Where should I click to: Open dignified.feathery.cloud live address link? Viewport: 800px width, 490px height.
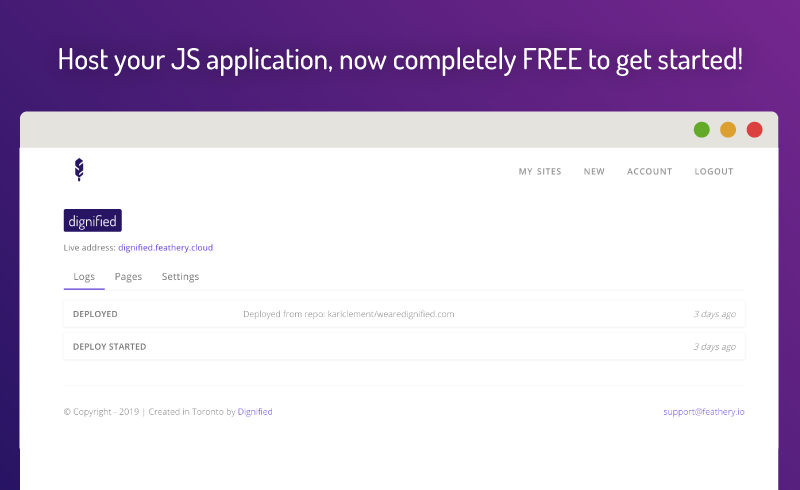click(x=165, y=248)
